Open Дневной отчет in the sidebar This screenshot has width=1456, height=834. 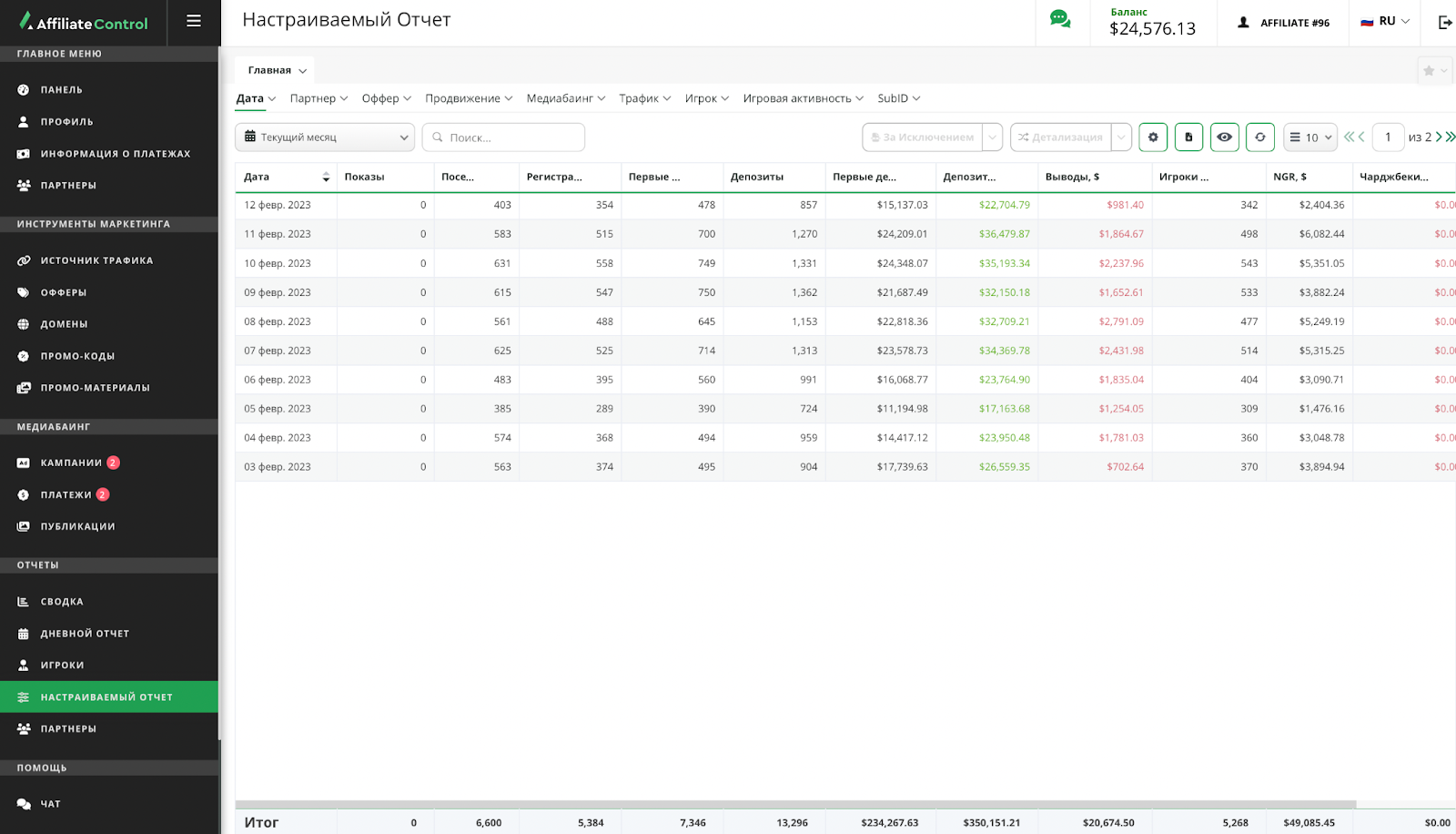pyautogui.click(x=85, y=634)
